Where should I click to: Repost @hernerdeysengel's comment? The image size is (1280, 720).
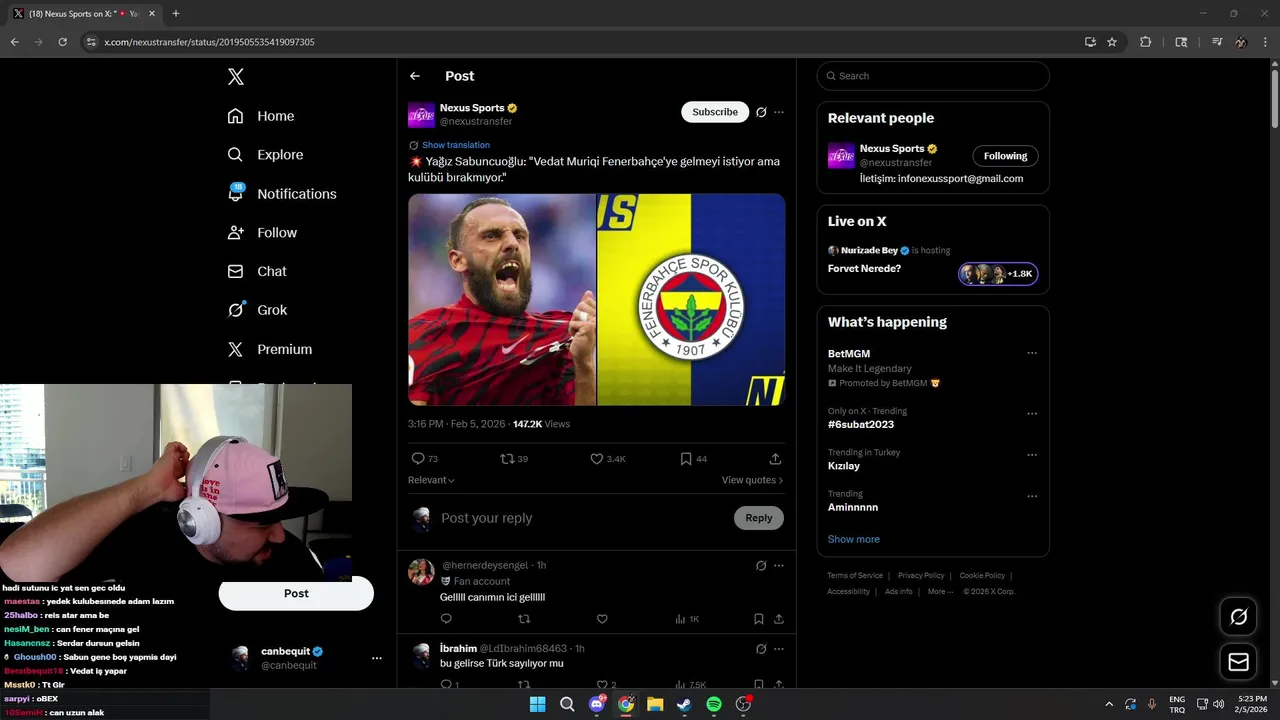coord(524,619)
